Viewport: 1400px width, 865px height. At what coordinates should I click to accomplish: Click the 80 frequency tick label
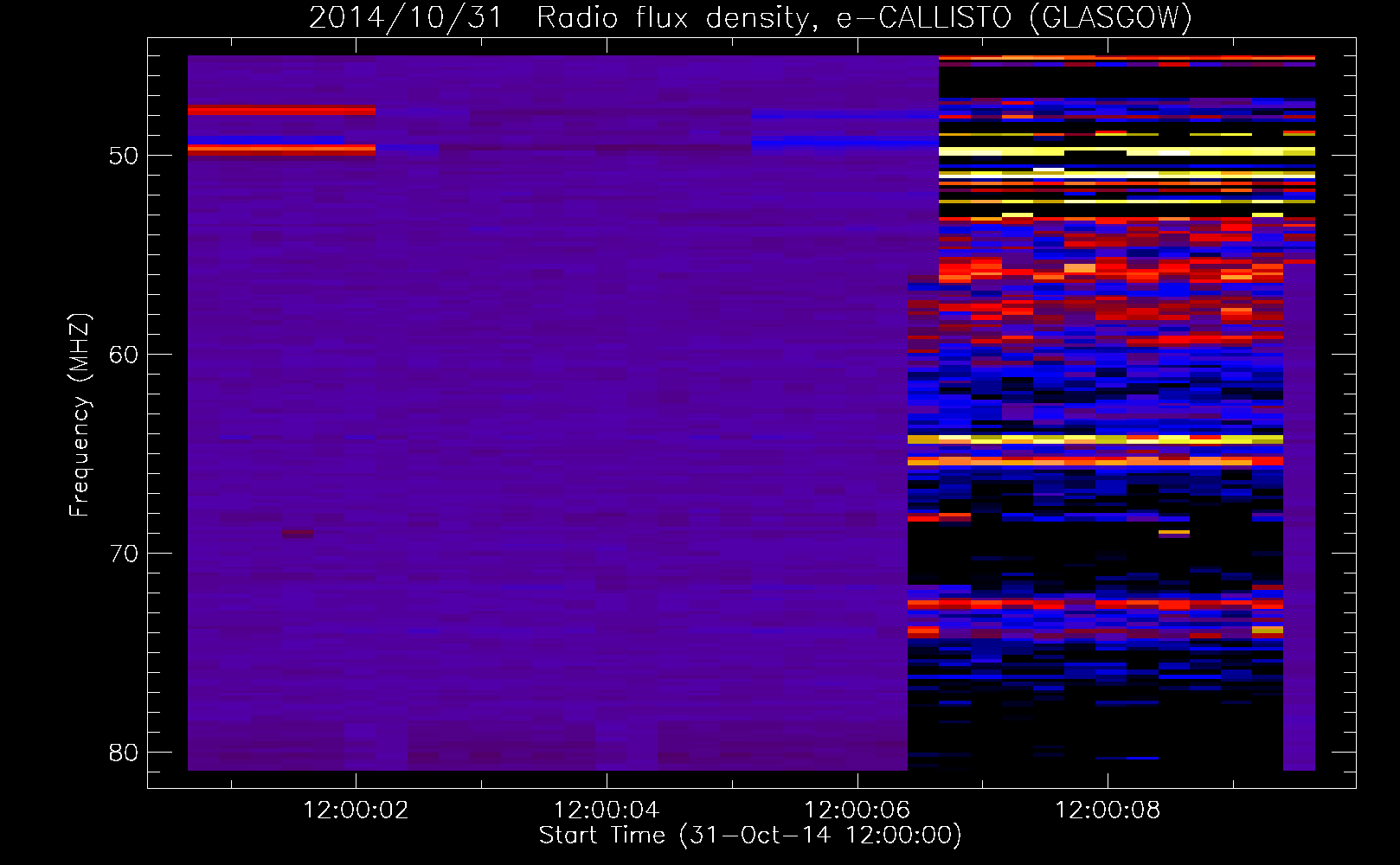click(x=124, y=753)
